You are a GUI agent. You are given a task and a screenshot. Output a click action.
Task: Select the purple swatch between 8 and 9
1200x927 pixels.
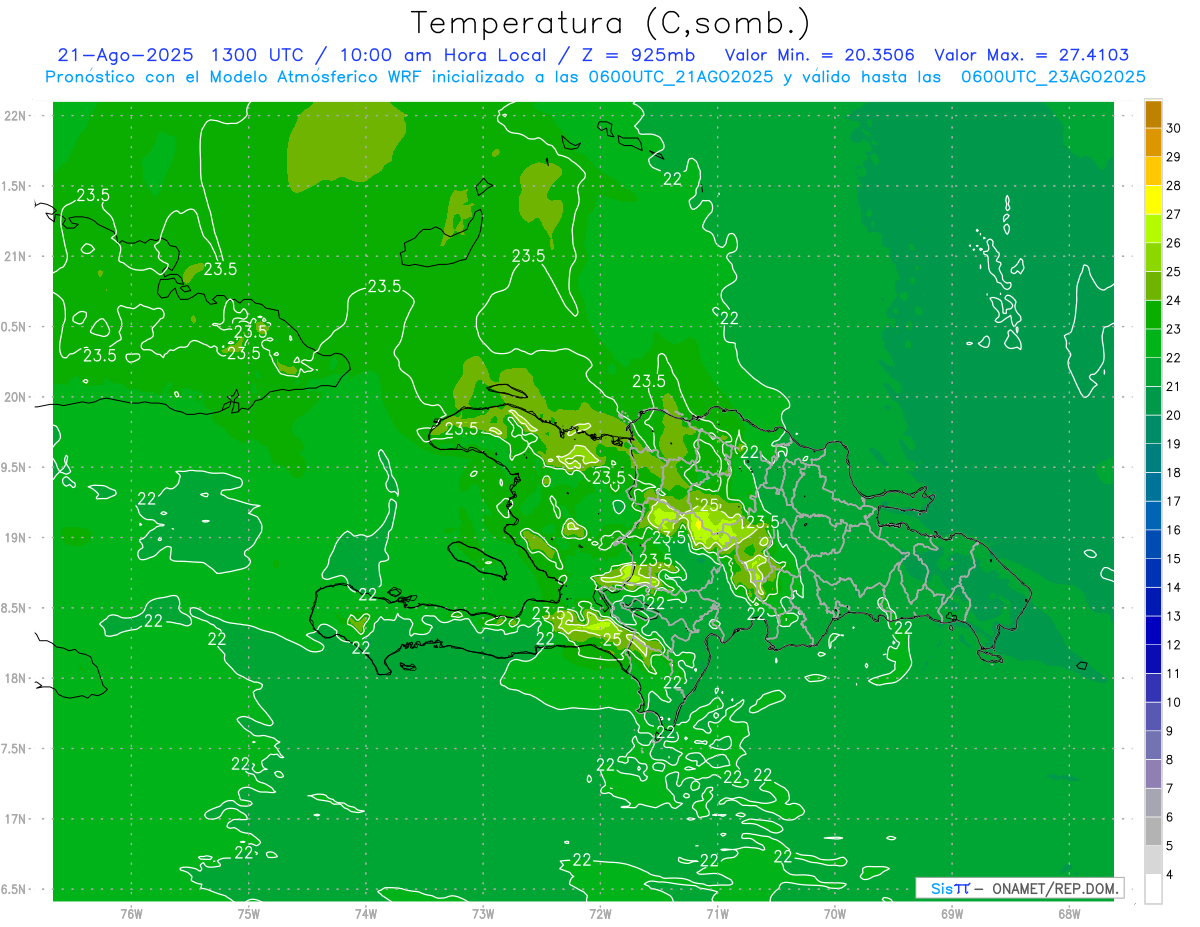1153,746
